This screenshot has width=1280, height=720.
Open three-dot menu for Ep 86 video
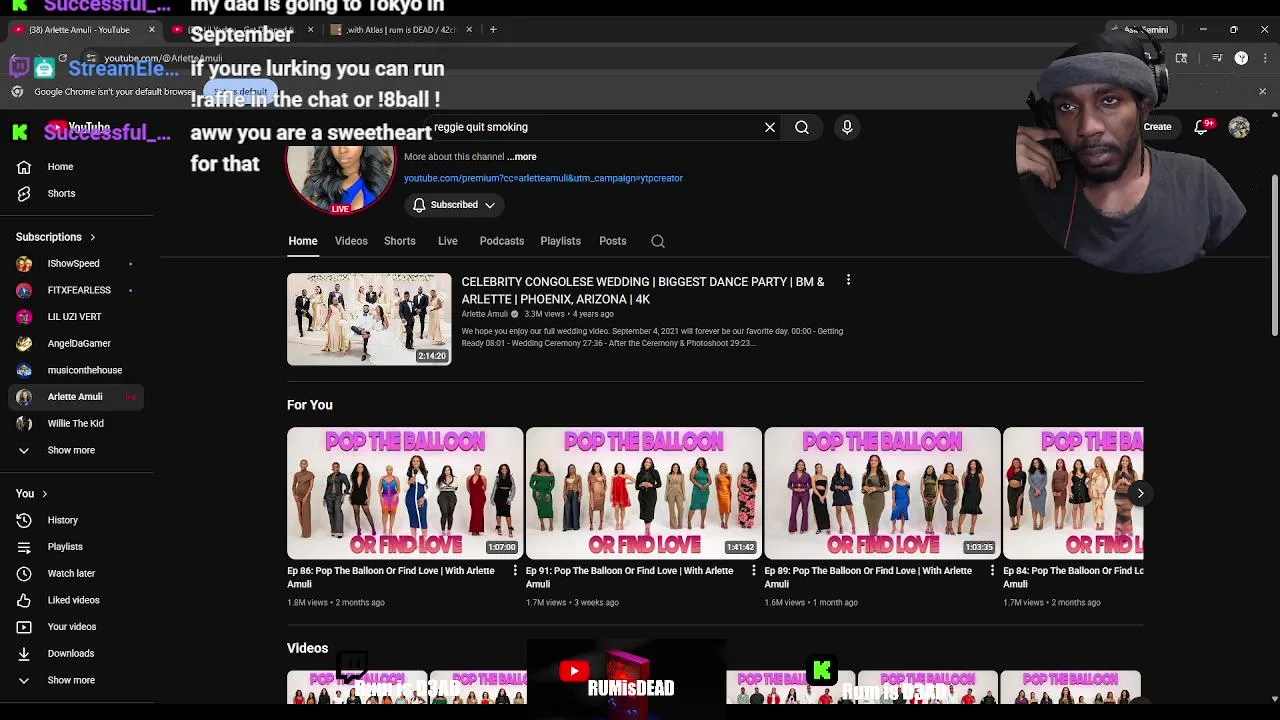point(515,570)
